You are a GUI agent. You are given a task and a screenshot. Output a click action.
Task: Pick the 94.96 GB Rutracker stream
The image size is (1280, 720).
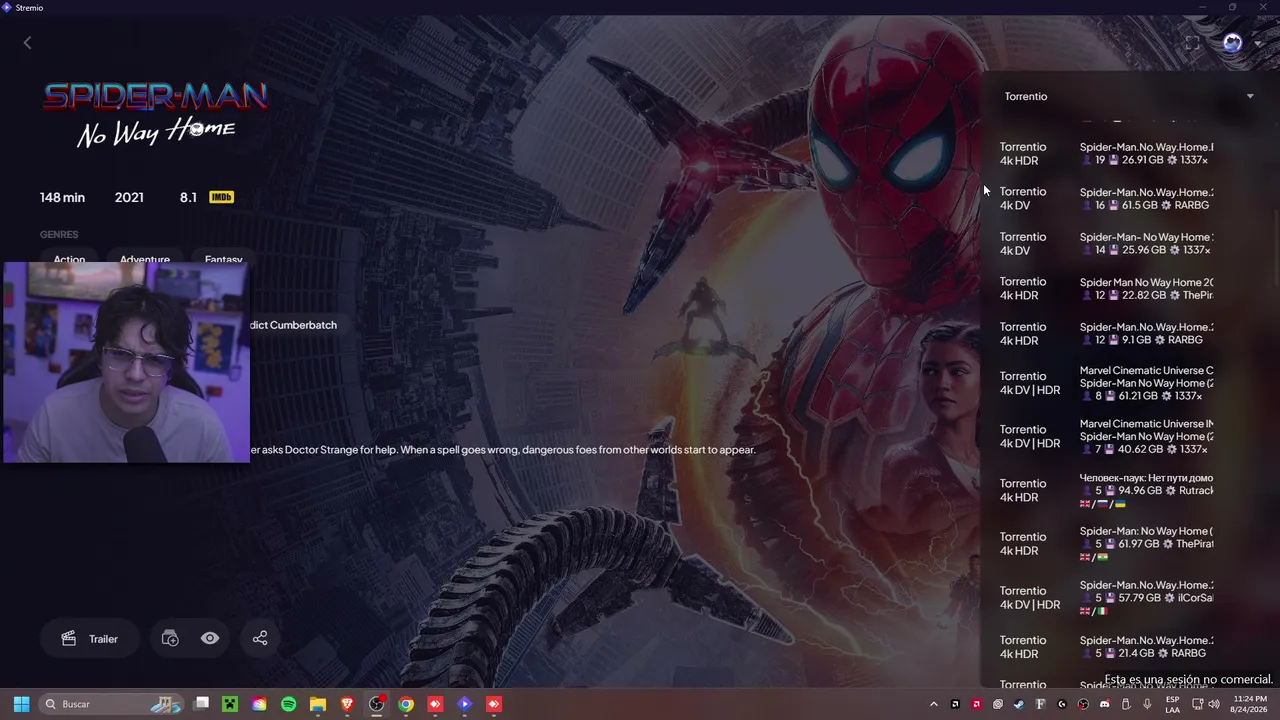tap(1126, 490)
